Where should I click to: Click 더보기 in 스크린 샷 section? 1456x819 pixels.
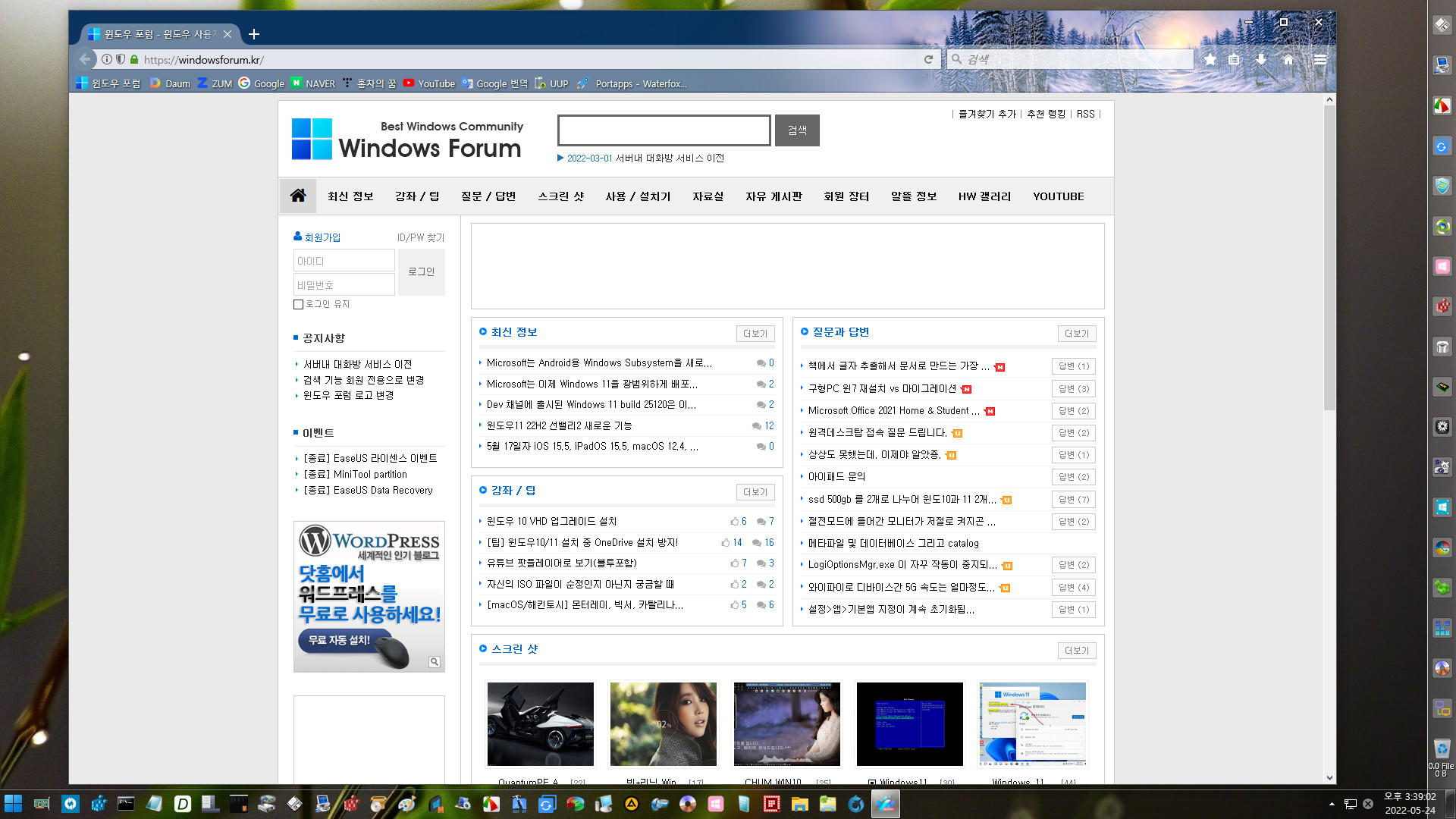point(1077,651)
